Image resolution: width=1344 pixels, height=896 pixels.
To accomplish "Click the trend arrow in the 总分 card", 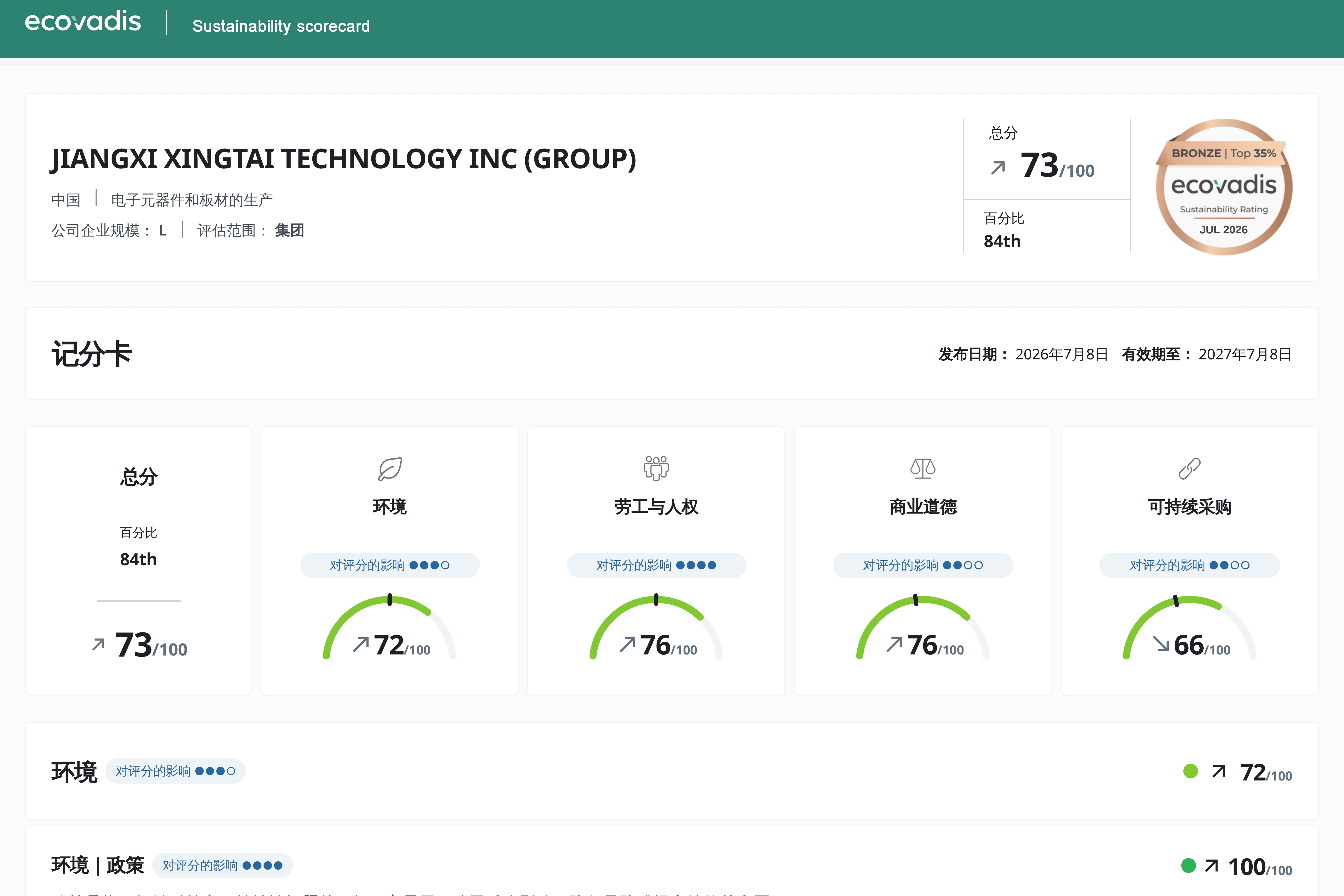I will pos(98,645).
